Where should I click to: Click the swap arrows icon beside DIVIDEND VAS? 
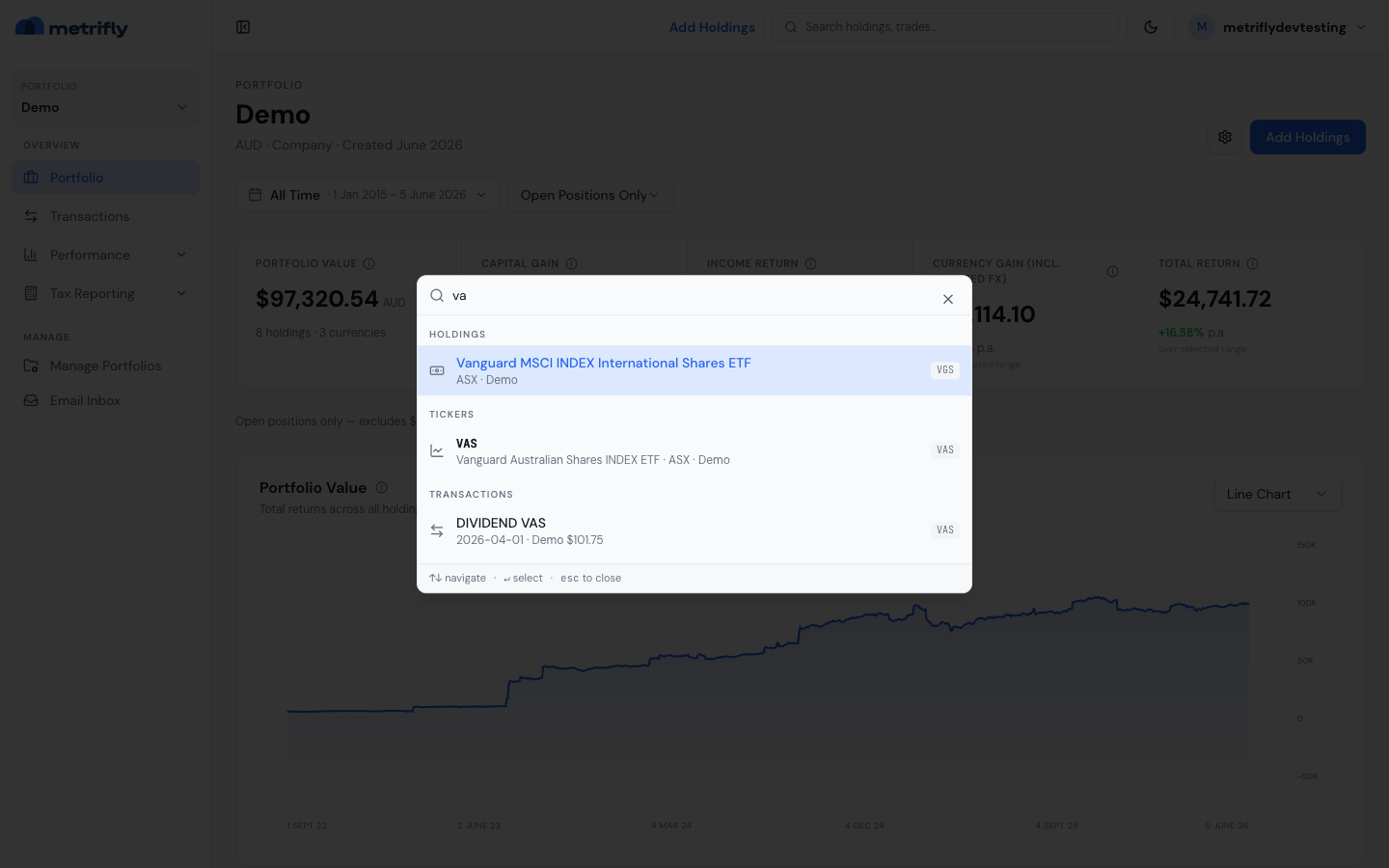coord(437,530)
